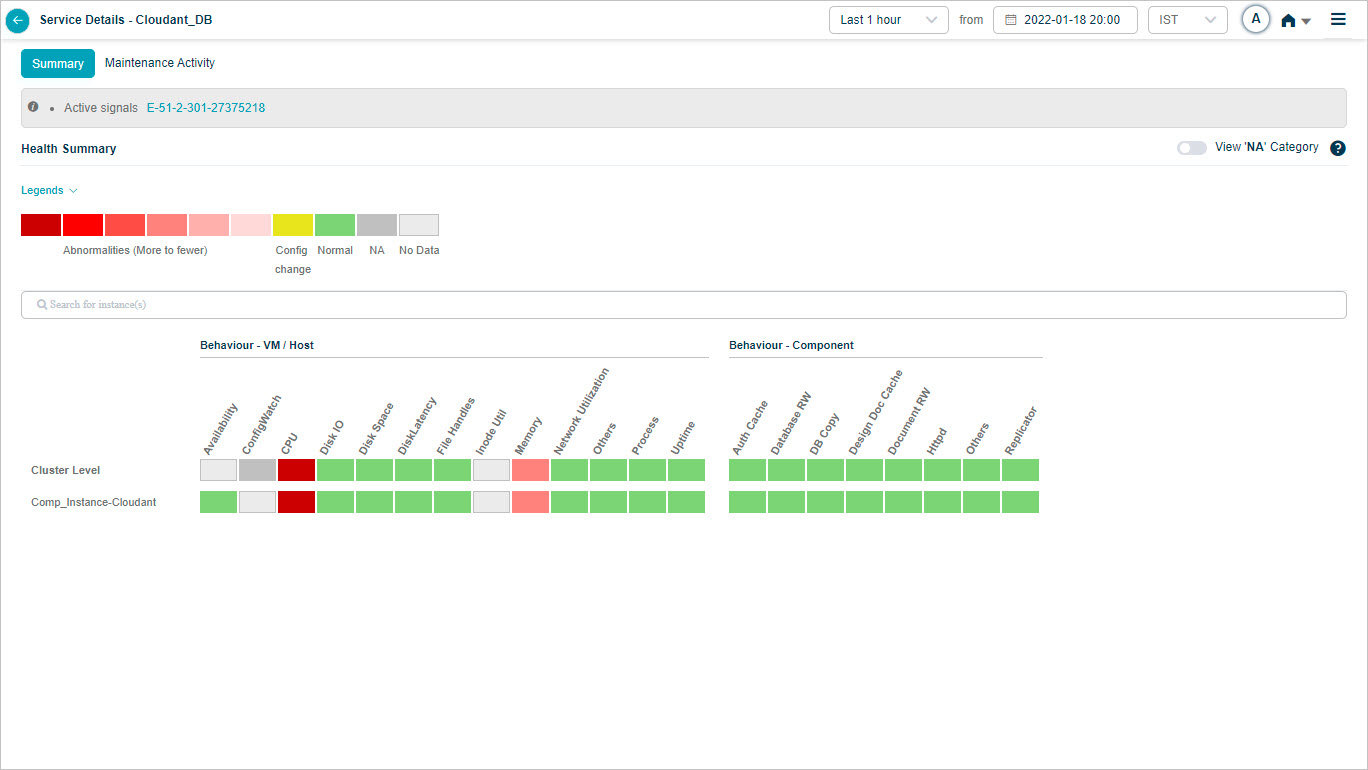Click in the Search for instance(s) field
The height and width of the screenshot is (770, 1368).
click(683, 305)
